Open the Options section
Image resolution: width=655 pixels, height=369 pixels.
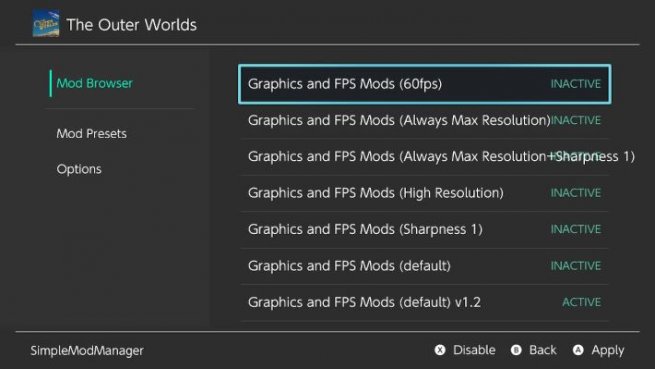79,169
